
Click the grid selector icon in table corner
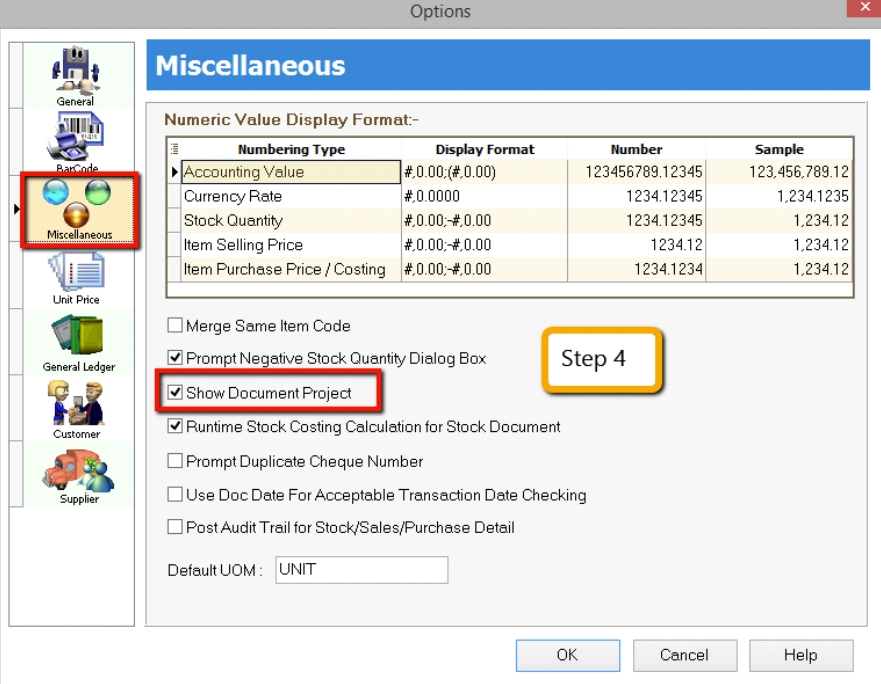coord(175,149)
